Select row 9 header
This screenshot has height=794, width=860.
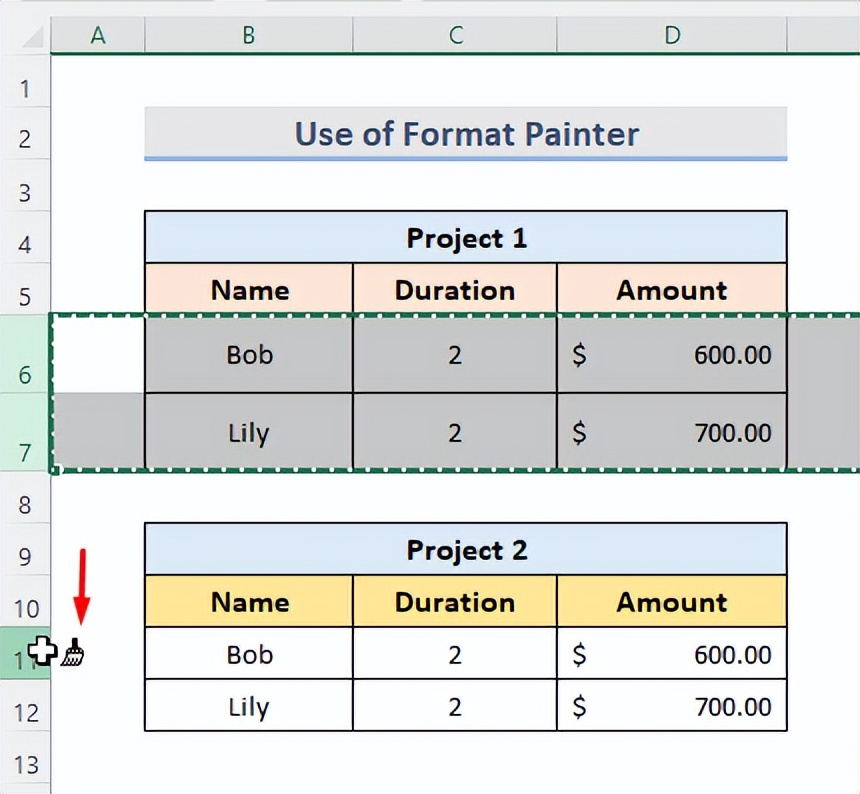pos(25,549)
